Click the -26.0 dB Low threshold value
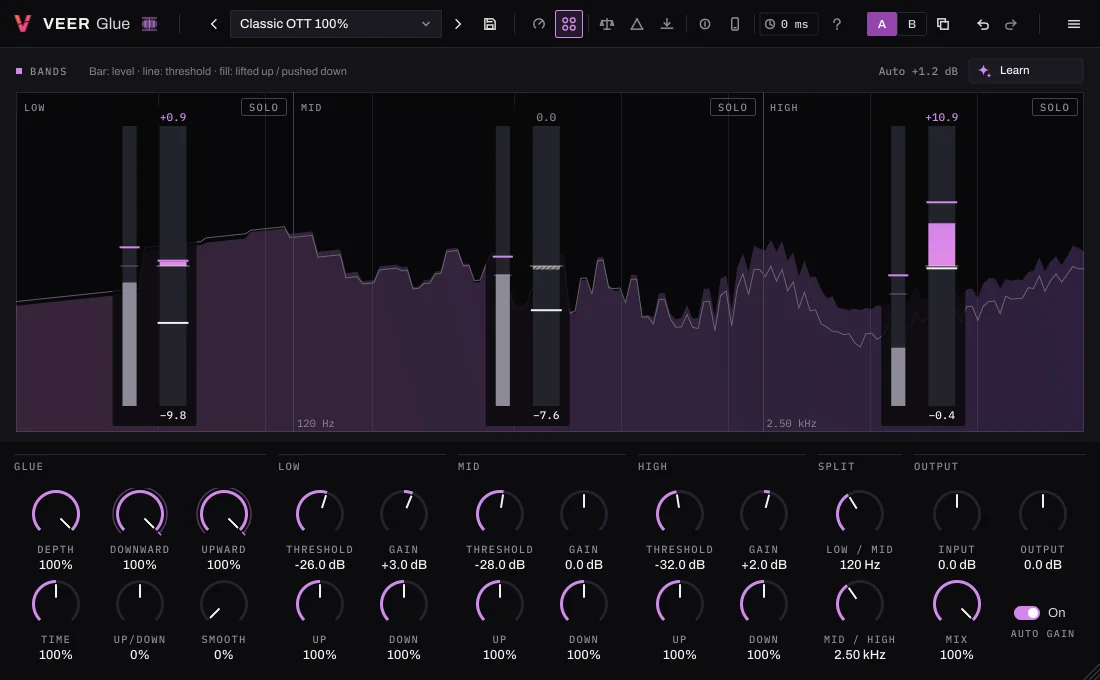Viewport: 1100px width, 680px height. coord(320,565)
